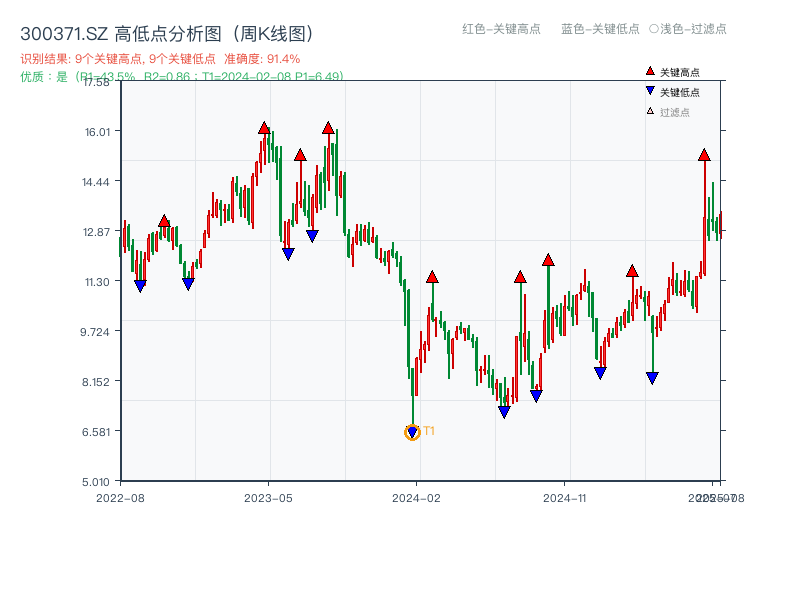Select the orange-circled T1 low-point marker
The height and width of the screenshot is (600, 800).
tap(412, 433)
